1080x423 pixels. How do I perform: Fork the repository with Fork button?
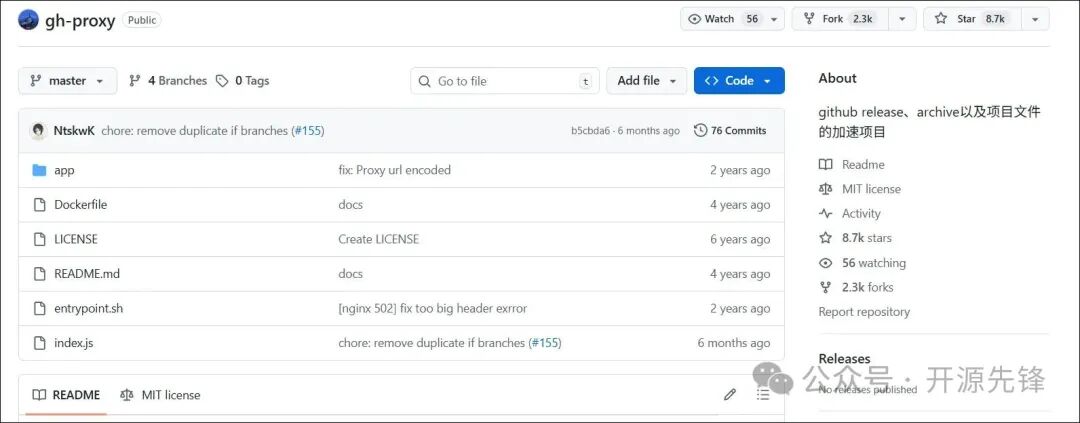[840, 19]
